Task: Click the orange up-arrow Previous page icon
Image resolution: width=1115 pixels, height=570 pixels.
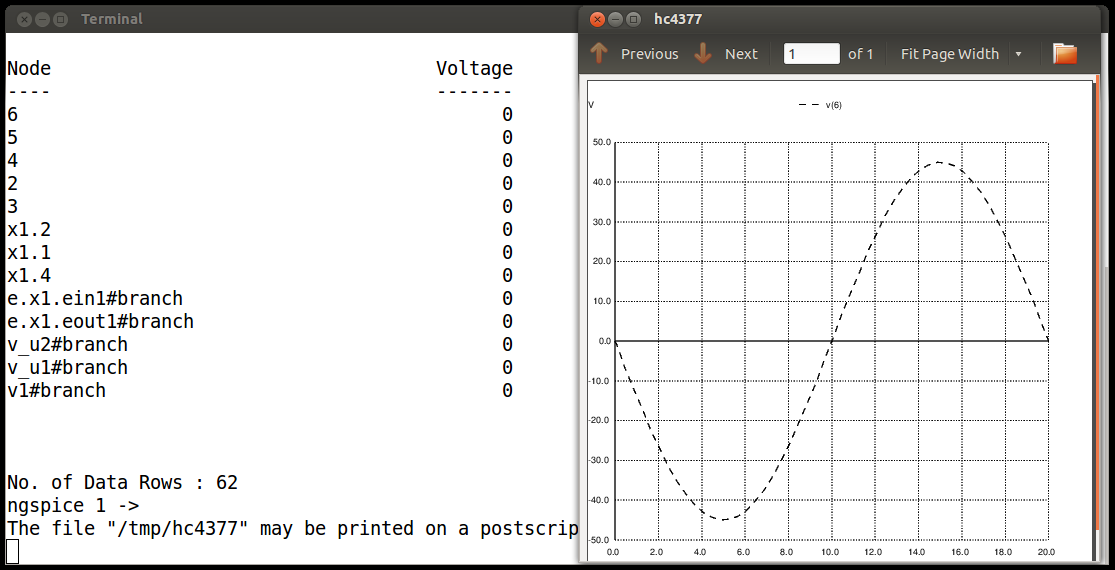Action: 599,54
